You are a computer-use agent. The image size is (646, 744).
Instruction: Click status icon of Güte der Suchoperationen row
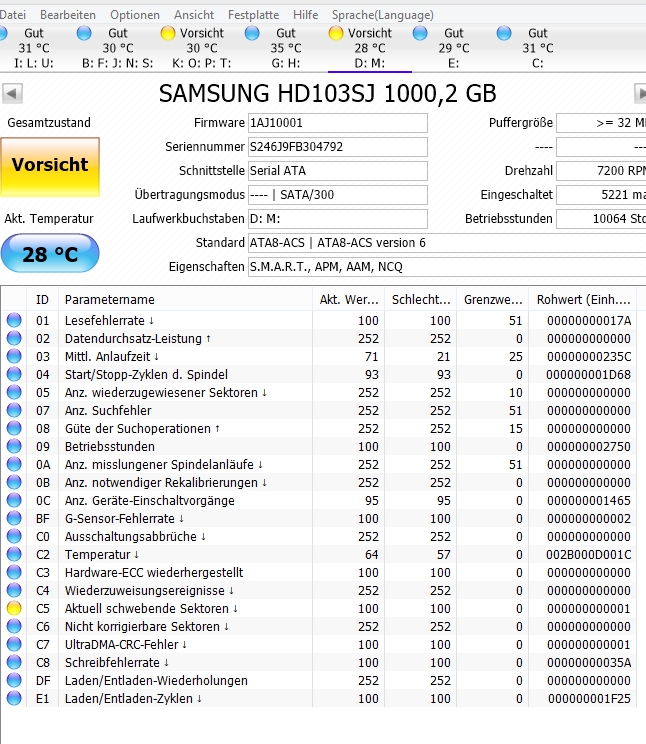[x=14, y=428]
